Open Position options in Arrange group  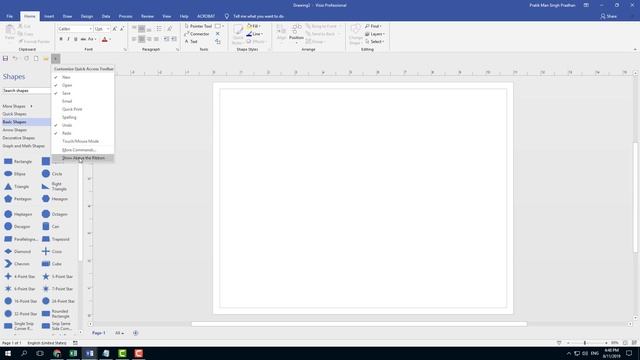tap(296, 33)
